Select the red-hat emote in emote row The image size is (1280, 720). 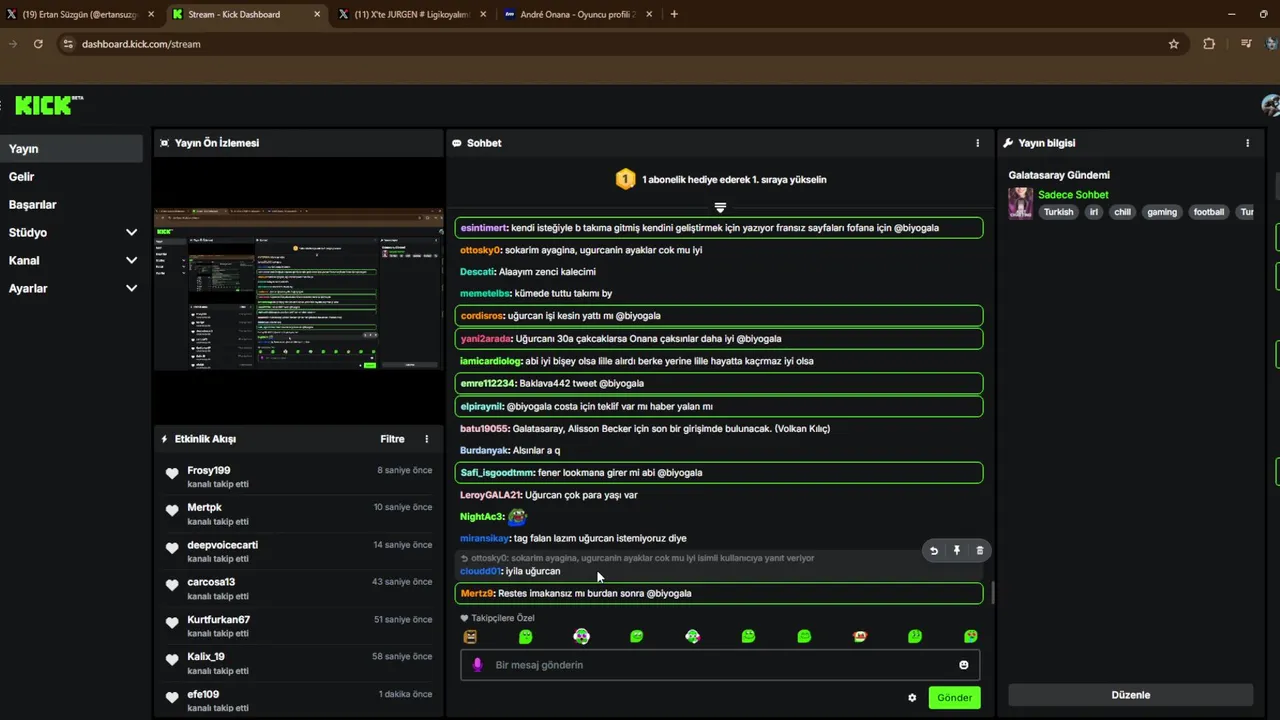point(859,637)
